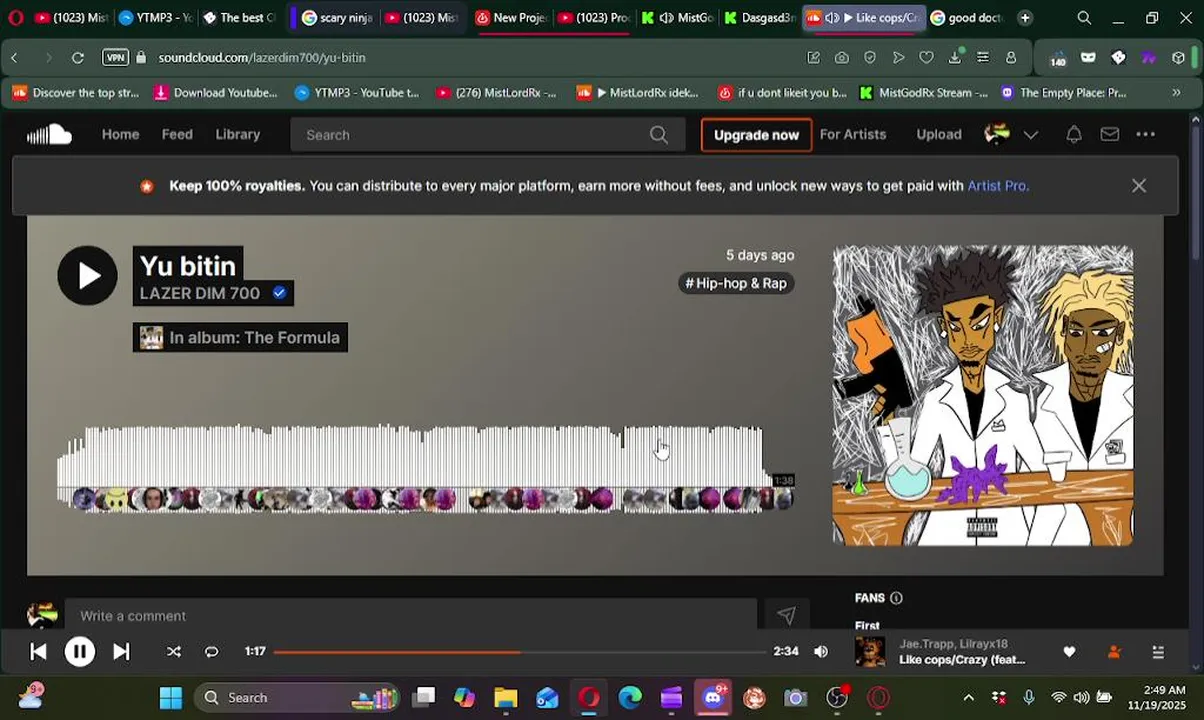The width and height of the screenshot is (1204, 720).
Task: Open the LAZER DIM 700 artist link
Action: [x=200, y=293]
